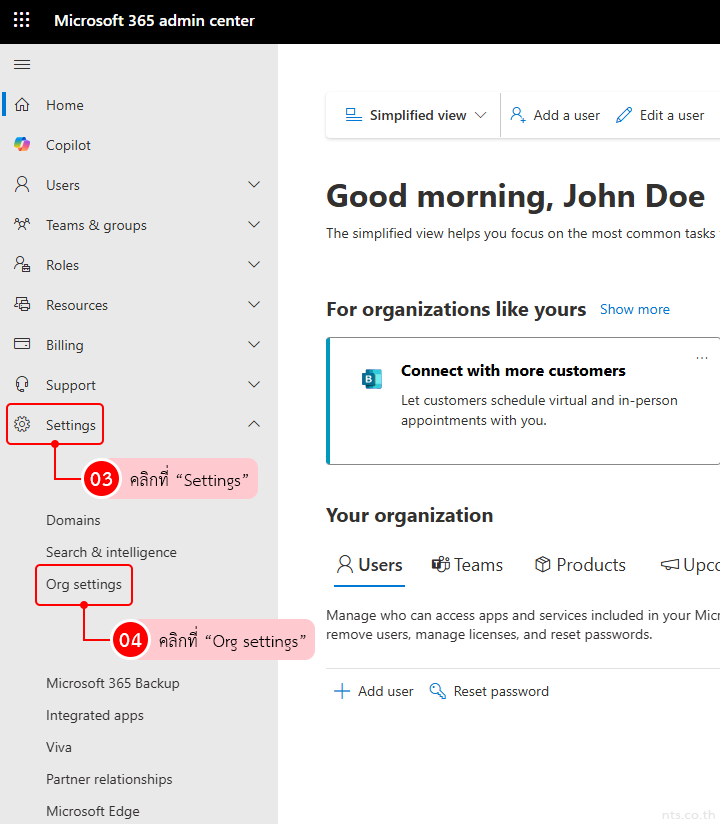Click the Resources printer icon
The image size is (720, 824).
tap(22, 304)
